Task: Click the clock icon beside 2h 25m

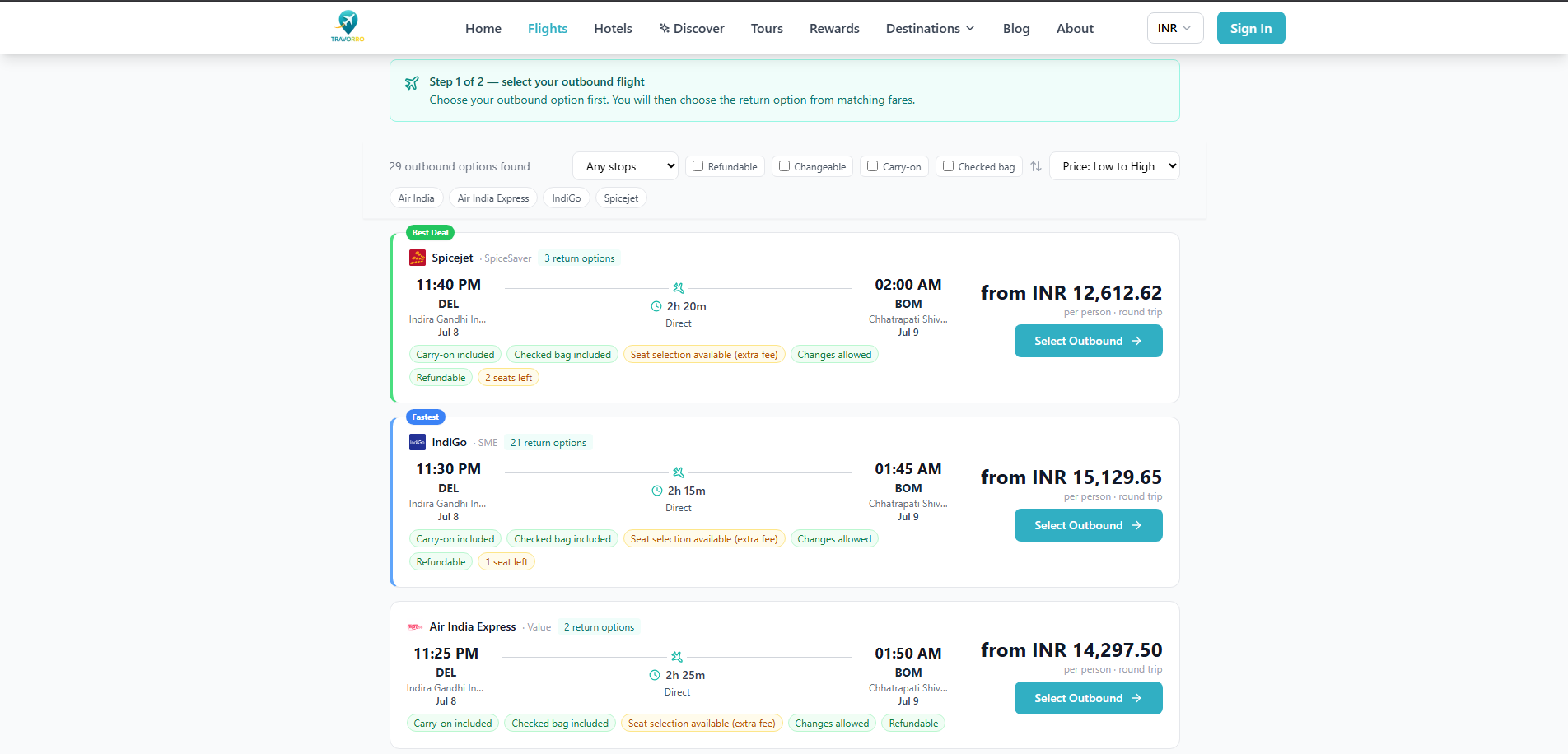Action: (x=655, y=675)
